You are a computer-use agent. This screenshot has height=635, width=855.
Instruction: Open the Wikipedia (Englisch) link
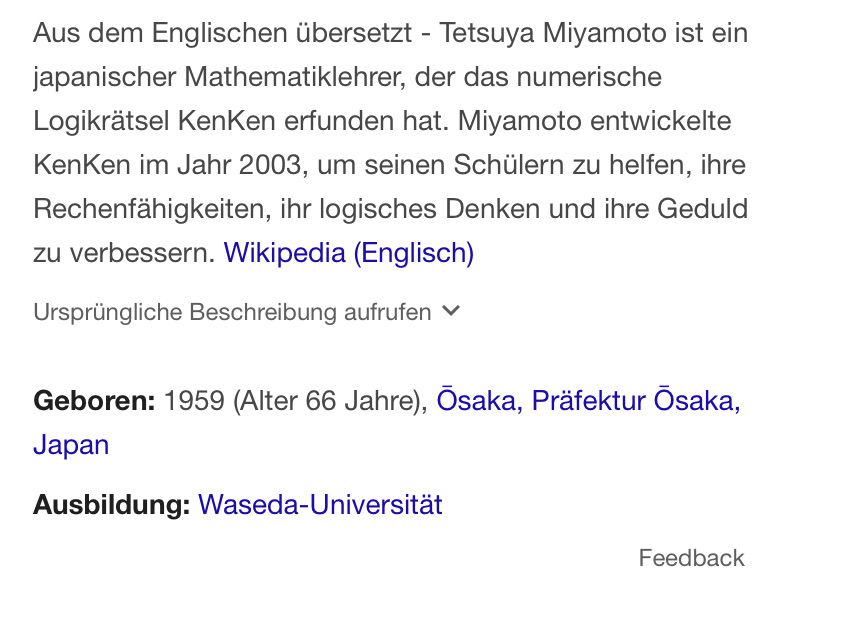[x=349, y=253]
